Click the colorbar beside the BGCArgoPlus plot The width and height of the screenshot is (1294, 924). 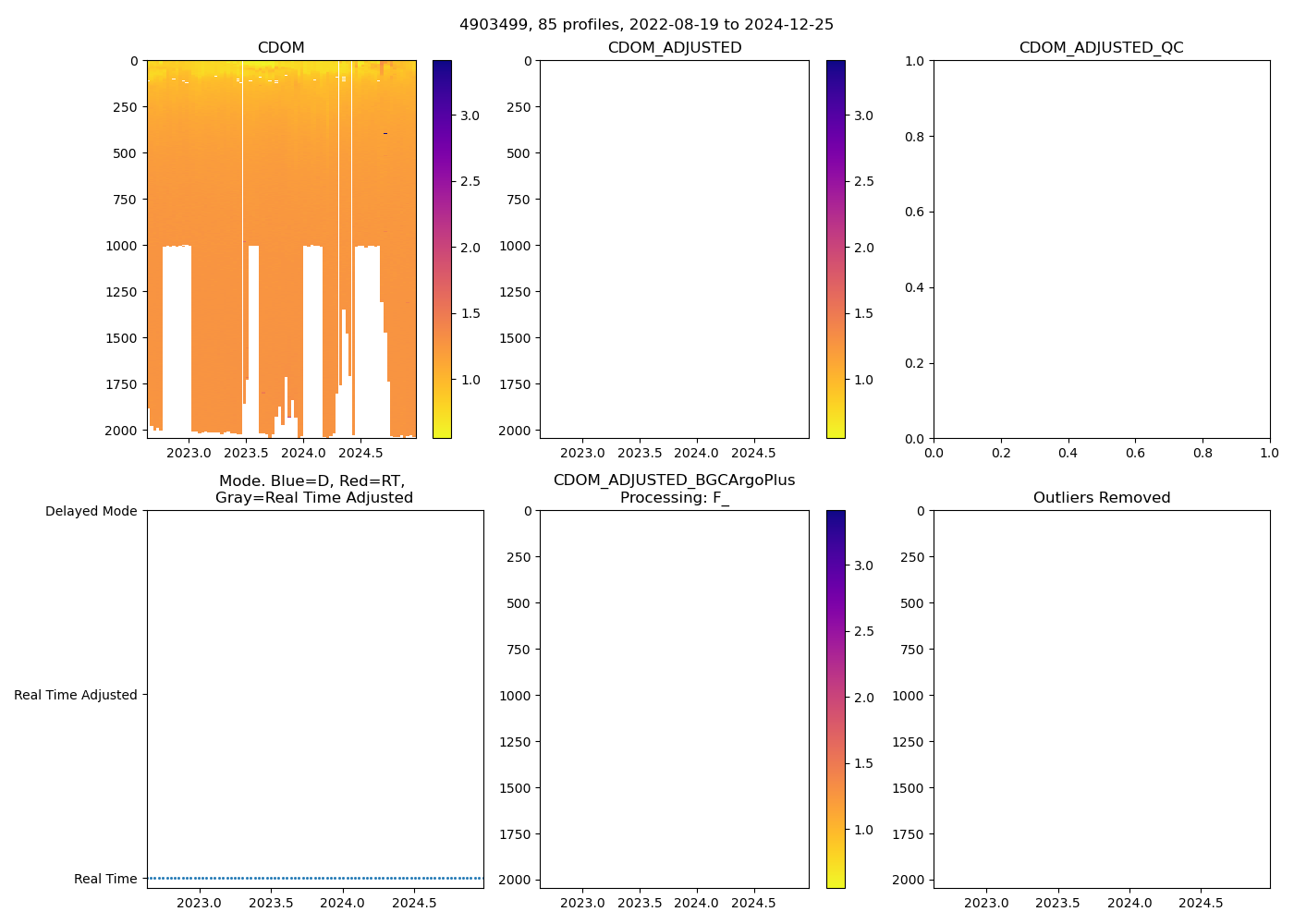click(836, 699)
